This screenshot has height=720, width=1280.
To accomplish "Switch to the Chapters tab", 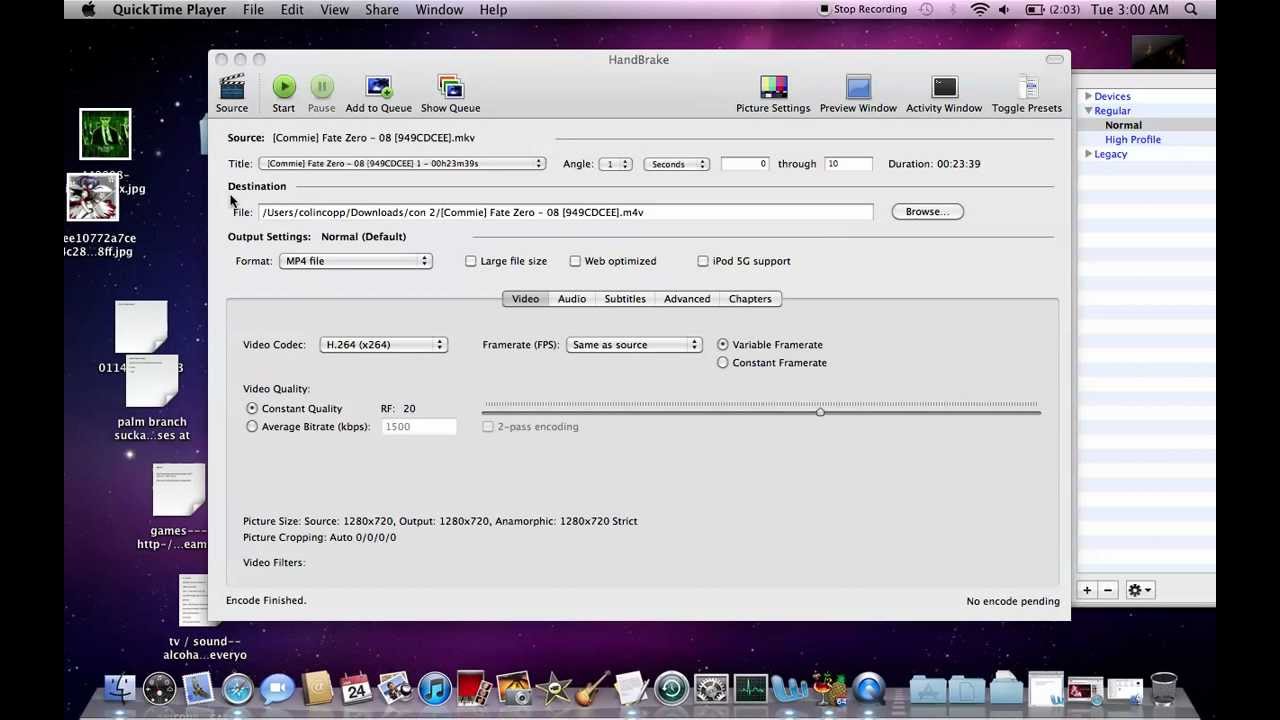I will coord(750,299).
